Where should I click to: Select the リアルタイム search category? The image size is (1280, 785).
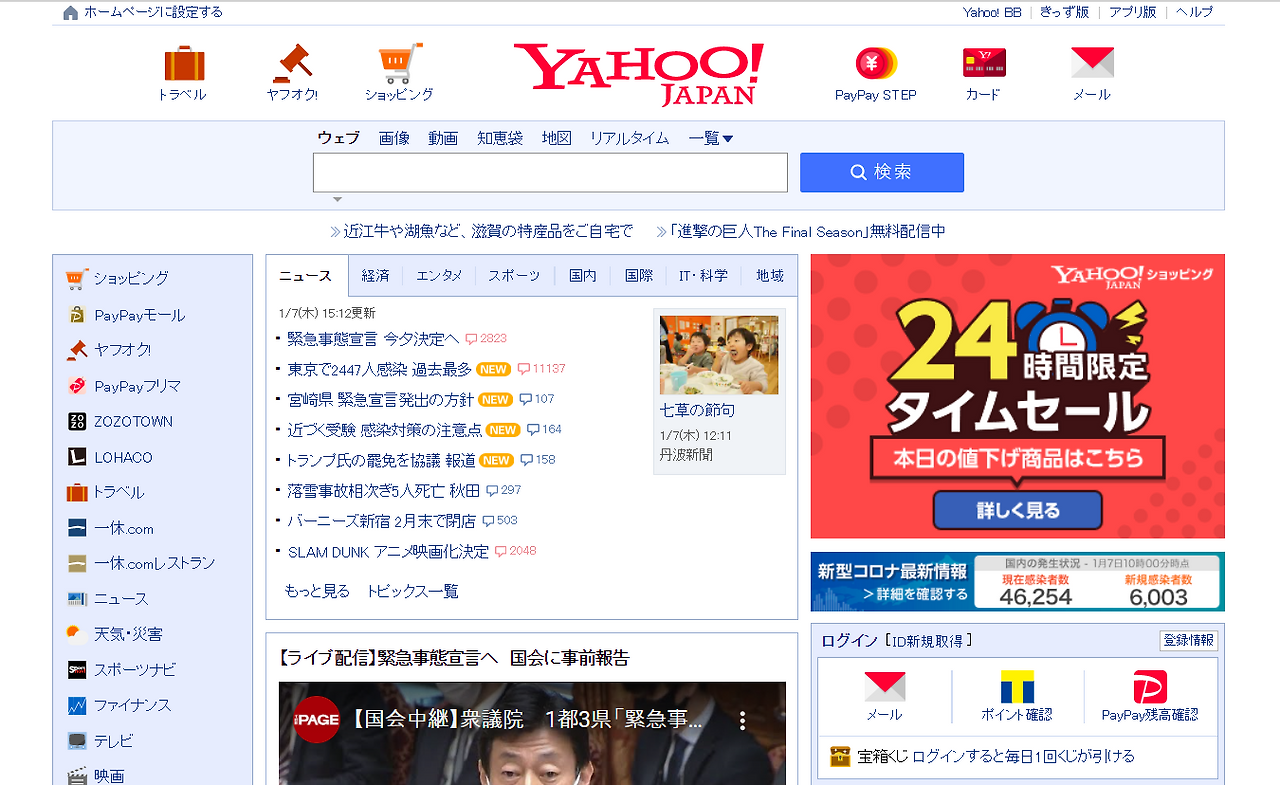click(x=629, y=138)
